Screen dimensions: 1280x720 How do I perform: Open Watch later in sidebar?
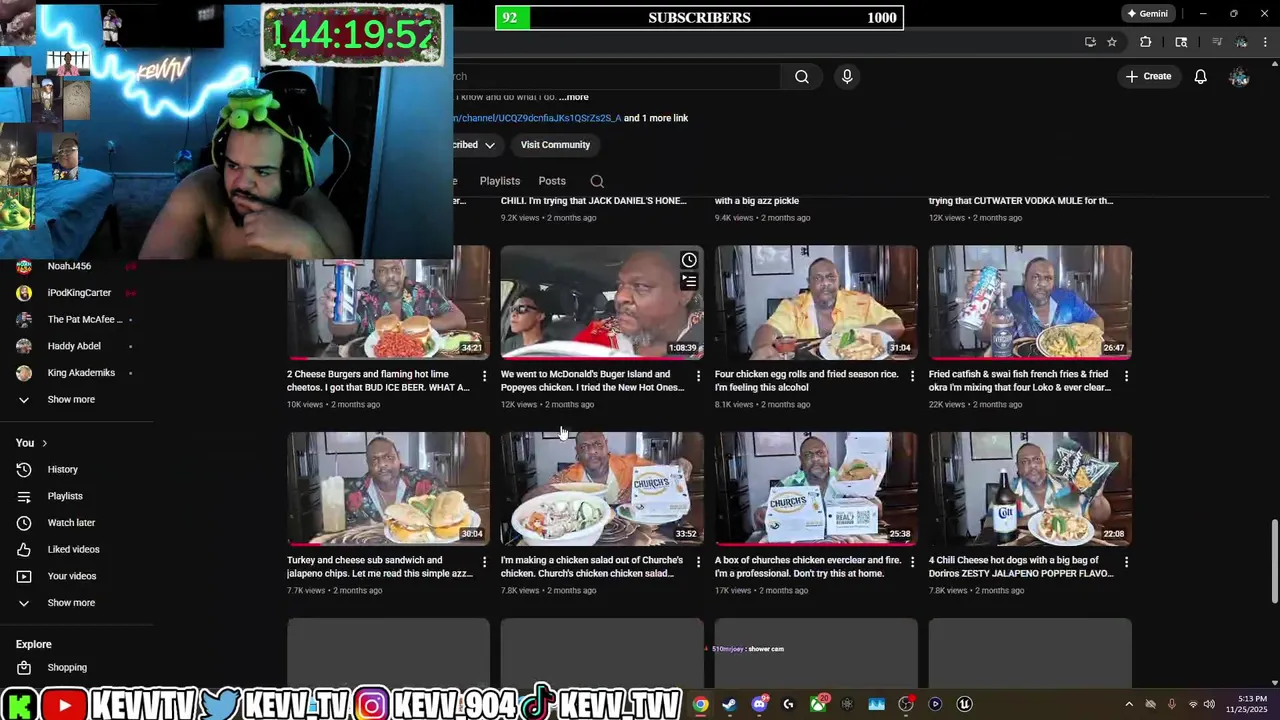coord(71,523)
